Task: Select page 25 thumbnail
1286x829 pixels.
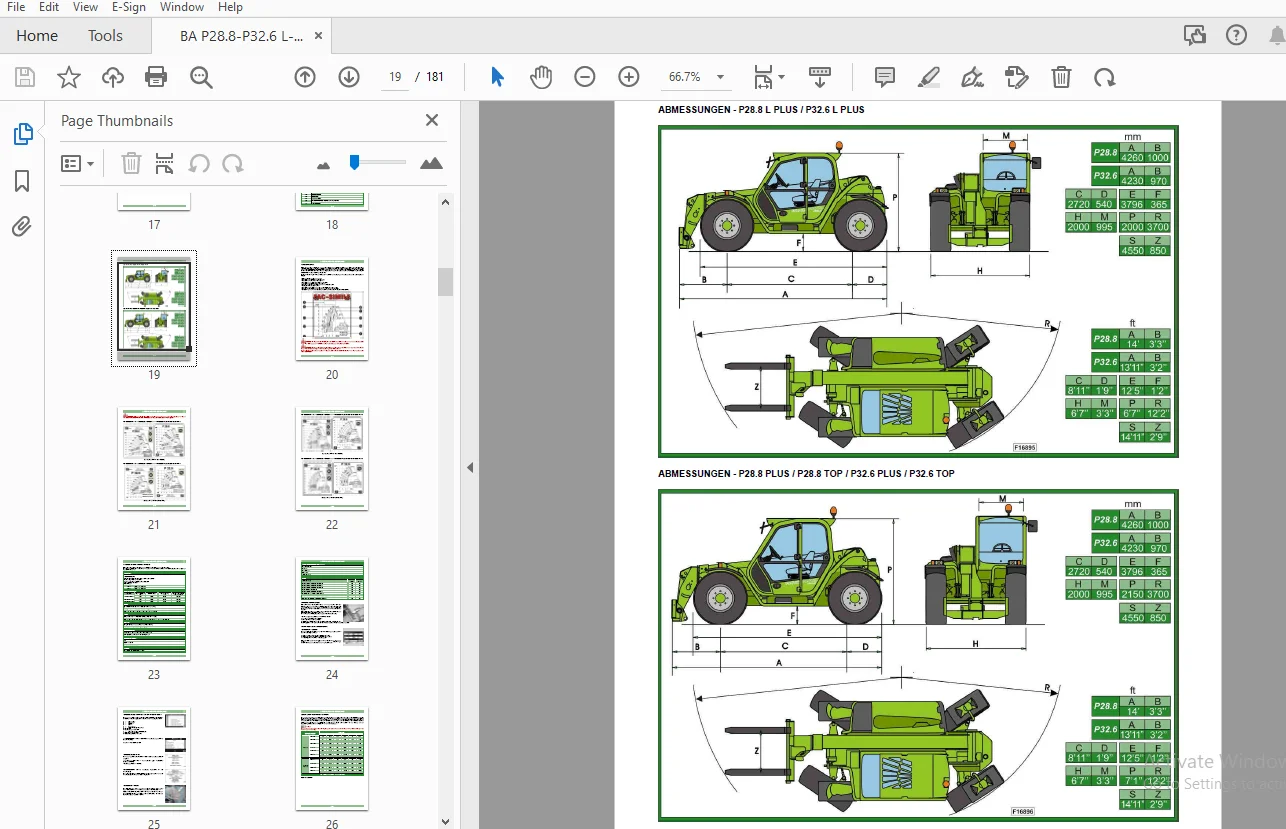Action: click(154, 758)
